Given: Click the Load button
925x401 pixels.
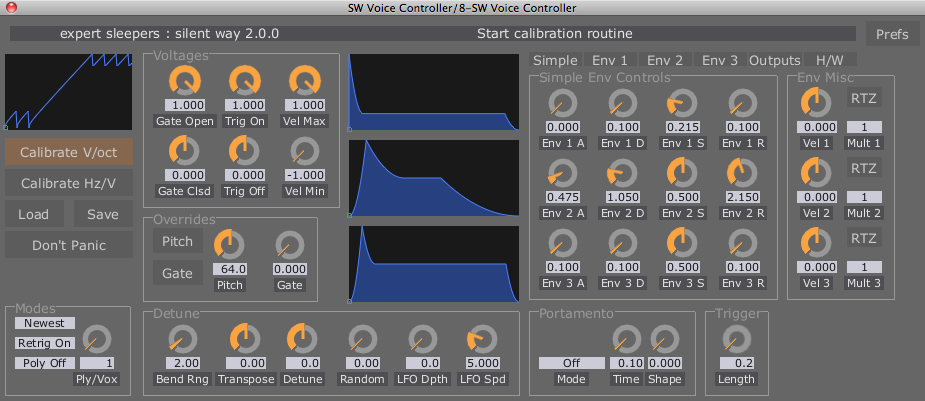Looking at the screenshot, I should point(34,214).
